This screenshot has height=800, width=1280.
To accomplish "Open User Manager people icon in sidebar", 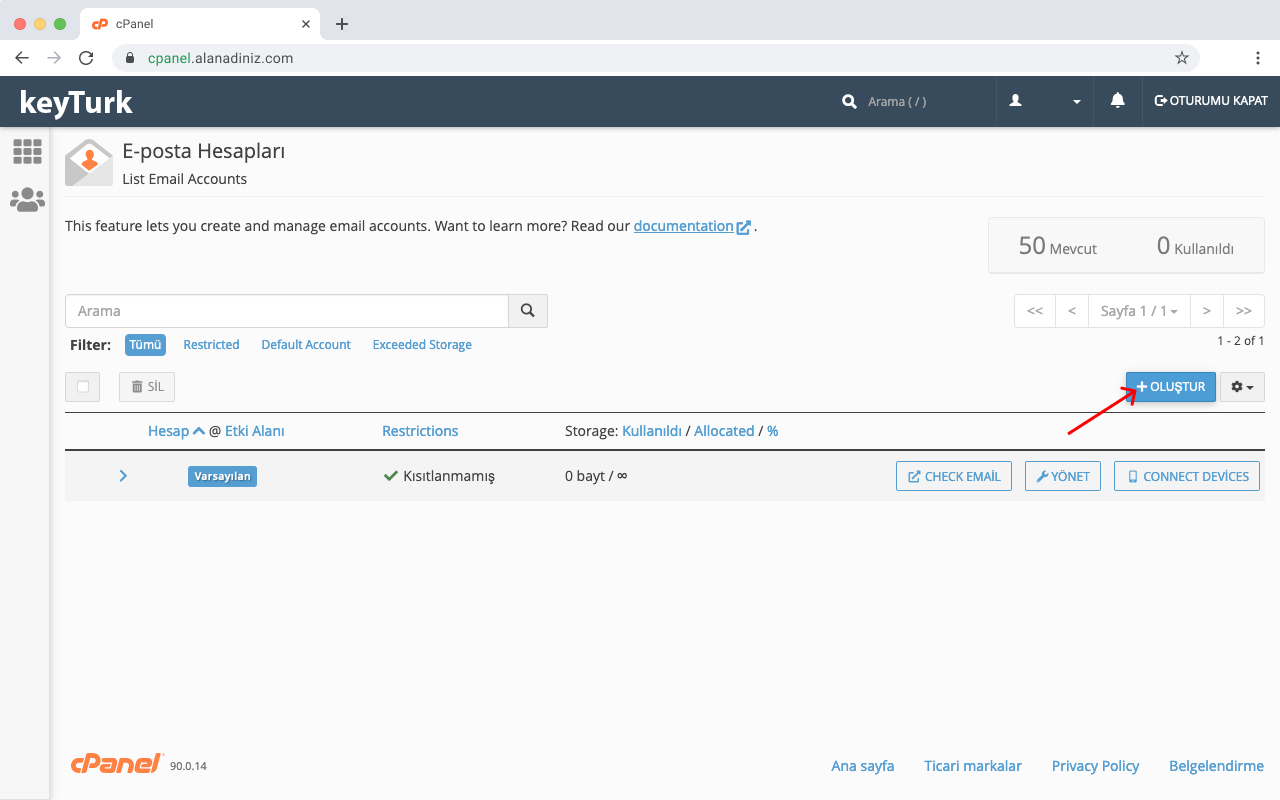I will 27,200.
